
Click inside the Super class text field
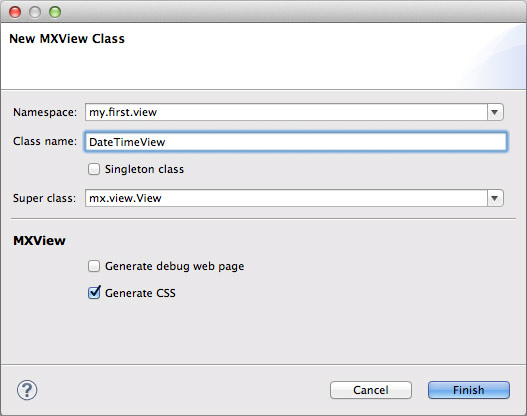[x=286, y=198]
